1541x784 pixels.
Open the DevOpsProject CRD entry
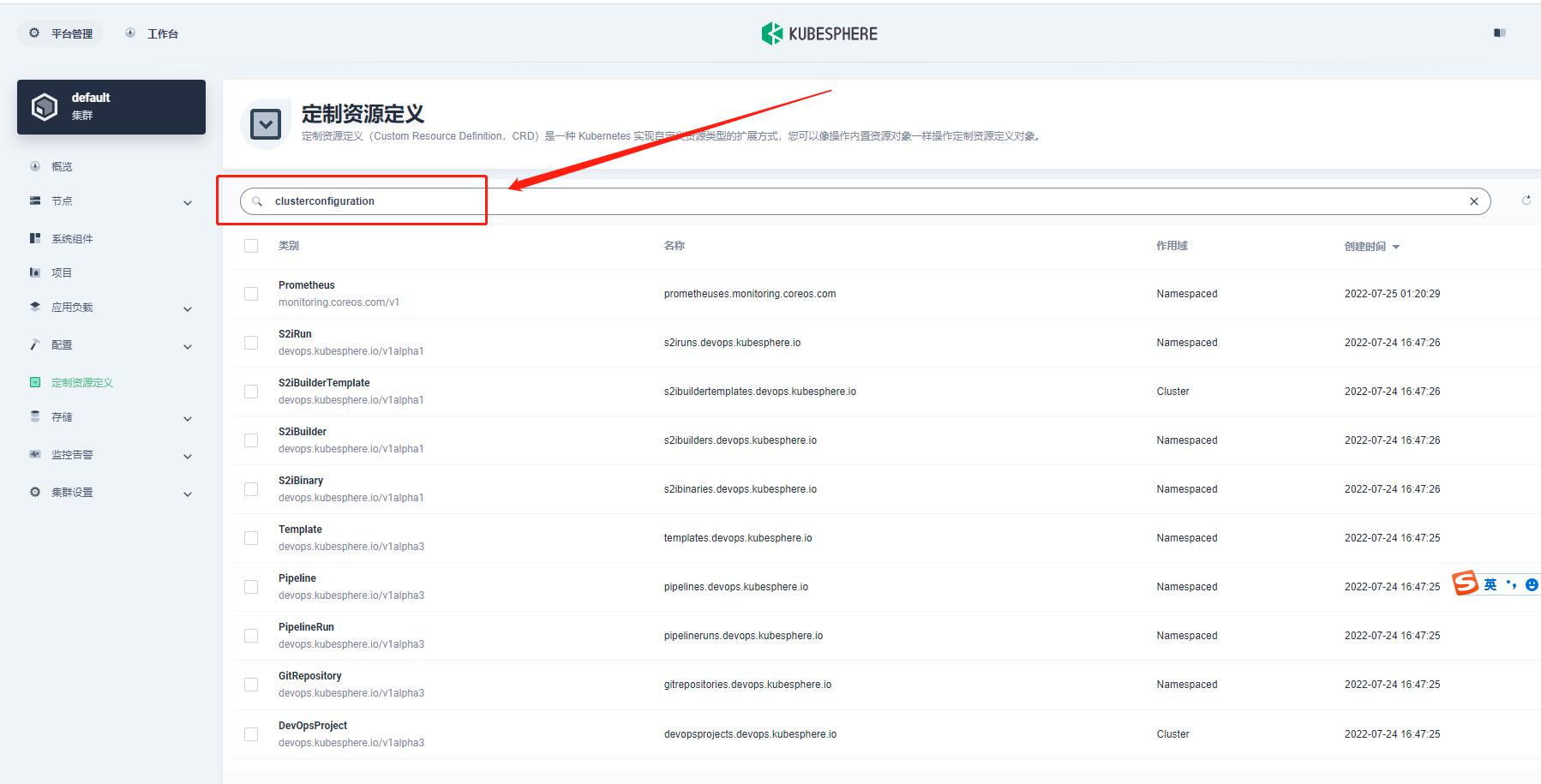313,726
